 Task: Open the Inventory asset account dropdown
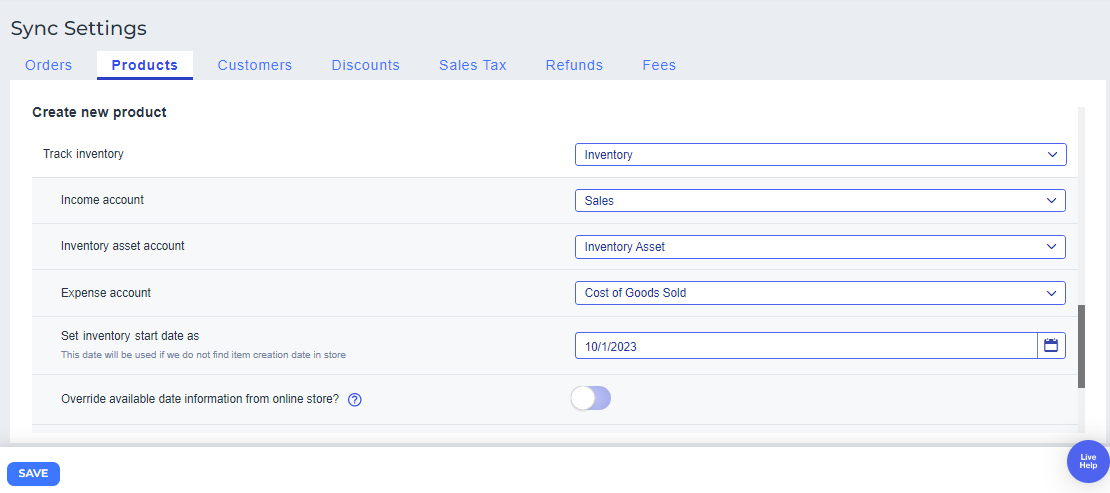pyautogui.click(x=820, y=247)
